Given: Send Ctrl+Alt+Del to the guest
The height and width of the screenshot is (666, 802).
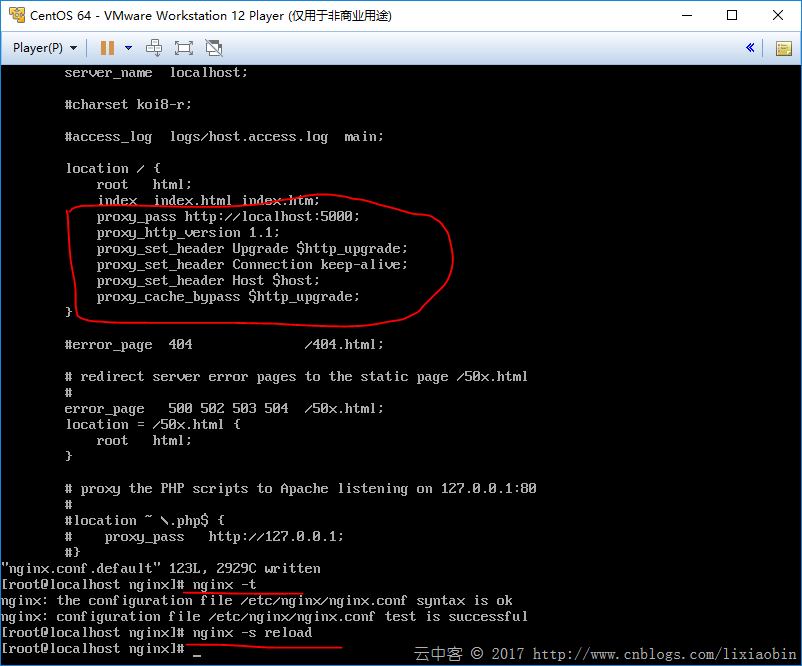Looking at the screenshot, I should [154, 48].
